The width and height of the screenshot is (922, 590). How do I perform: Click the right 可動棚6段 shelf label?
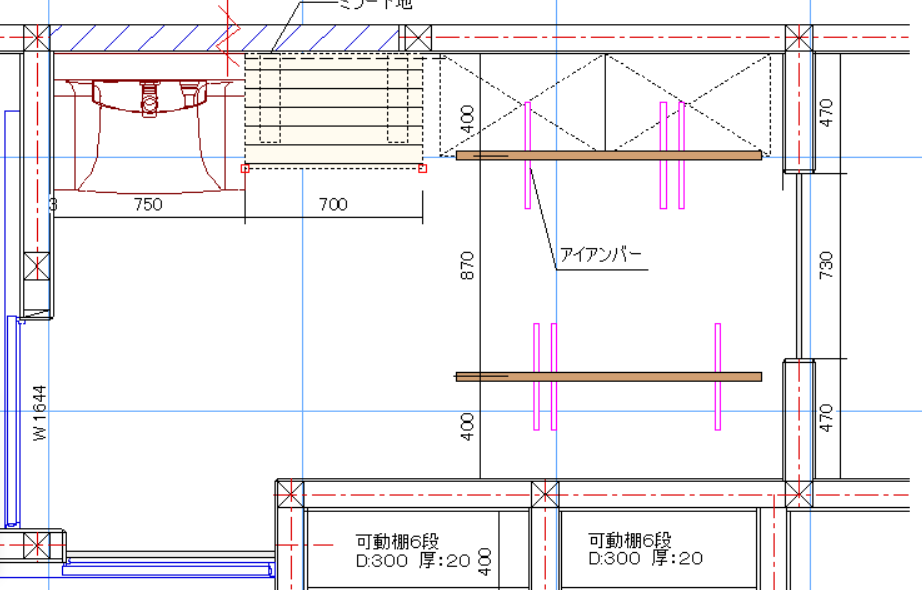[630, 539]
